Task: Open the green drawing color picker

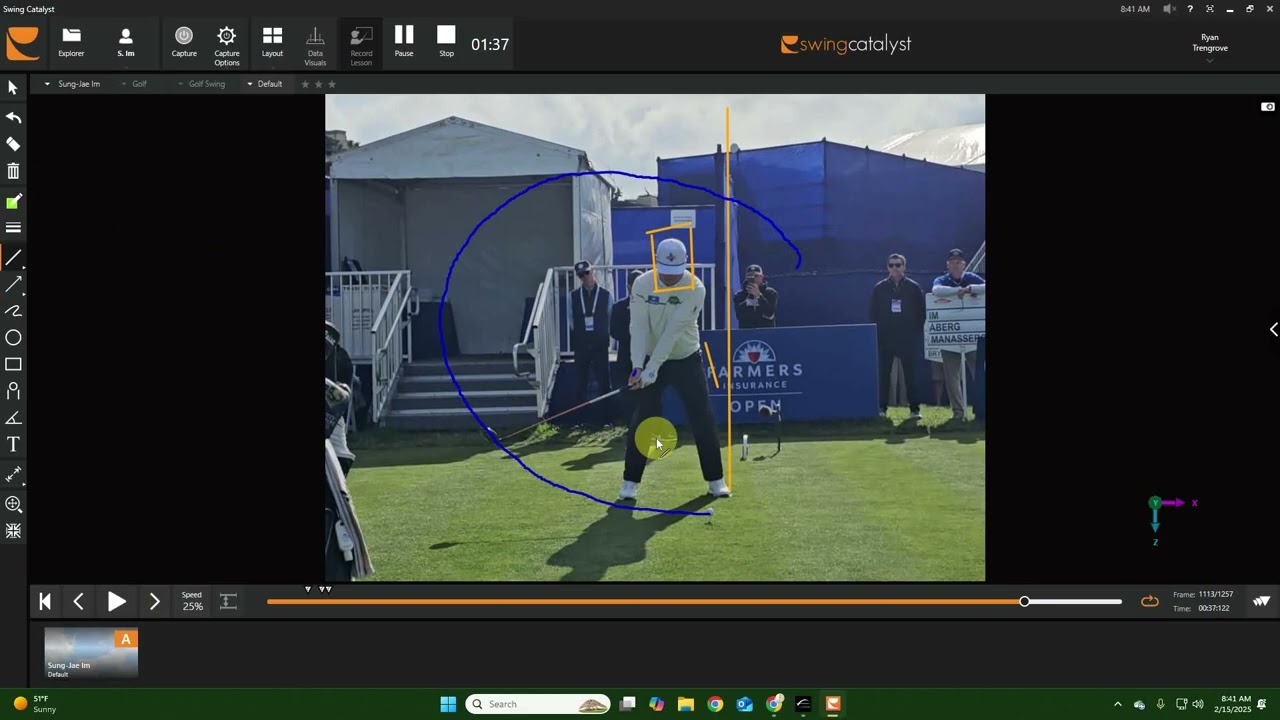Action: point(13,202)
